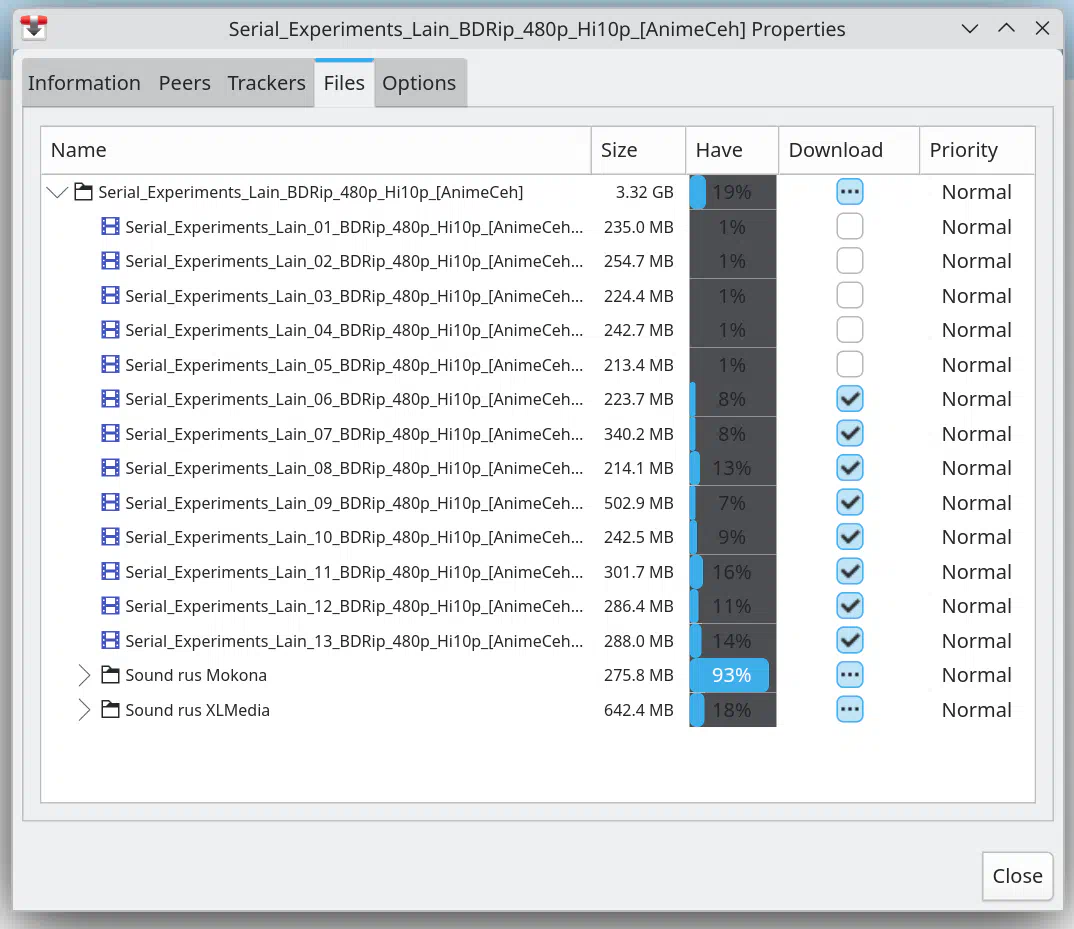Open the Trackers tab
Viewport: 1074px width, 929px height.
[266, 83]
